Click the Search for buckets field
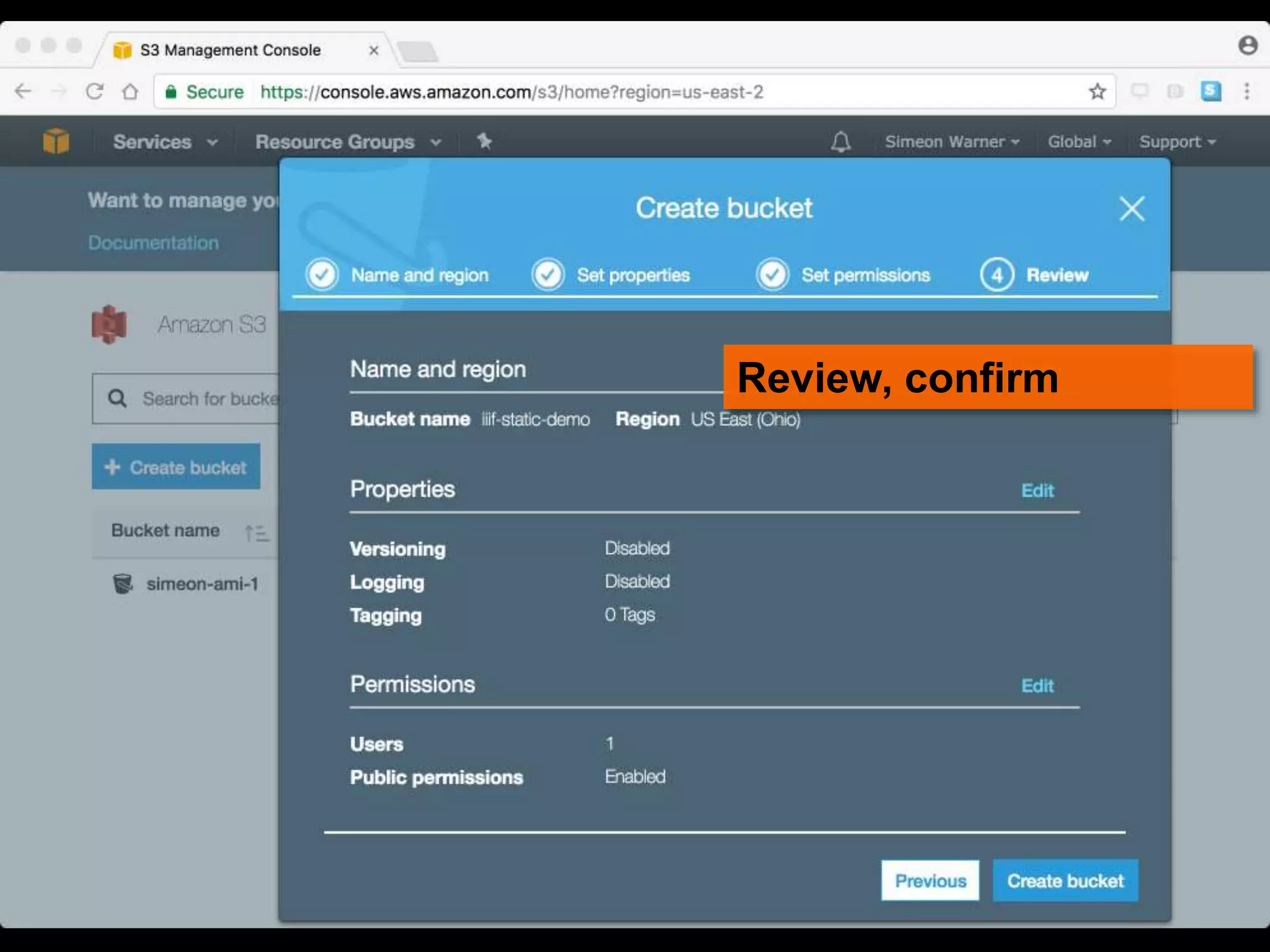 click(x=186, y=399)
